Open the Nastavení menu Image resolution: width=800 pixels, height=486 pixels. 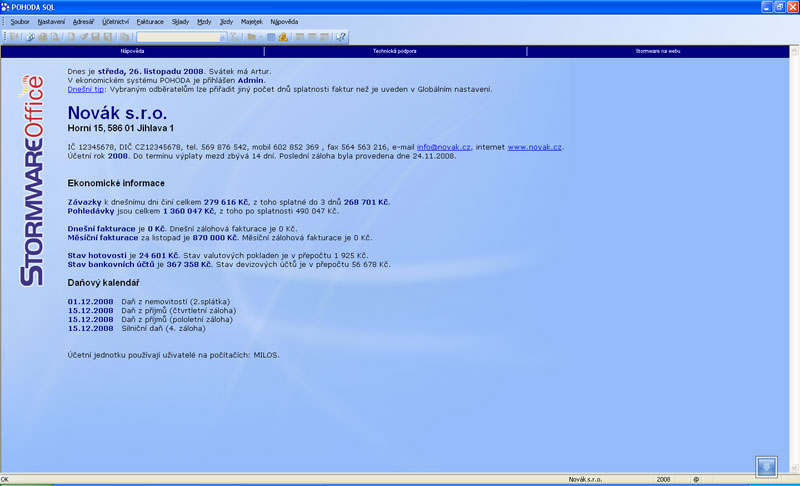51,22
